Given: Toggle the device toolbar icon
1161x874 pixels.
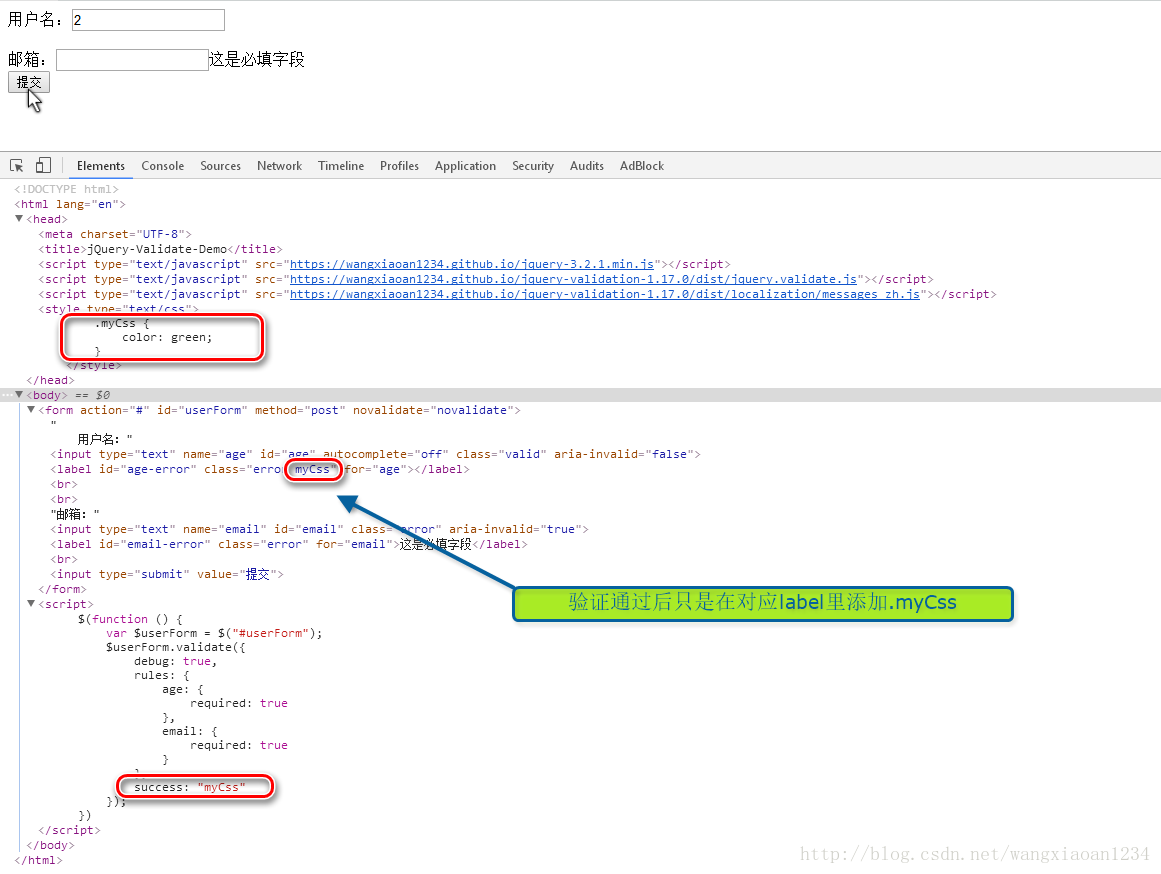Looking at the screenshot, I should (x=44, y=165).
